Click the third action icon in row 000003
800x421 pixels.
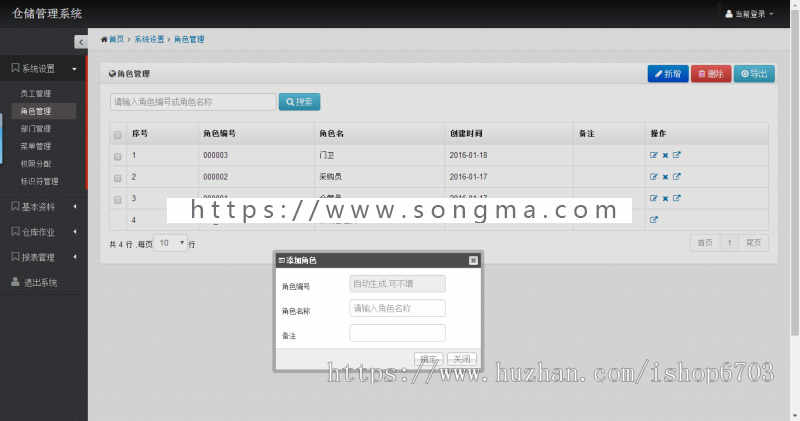(677, 155)
